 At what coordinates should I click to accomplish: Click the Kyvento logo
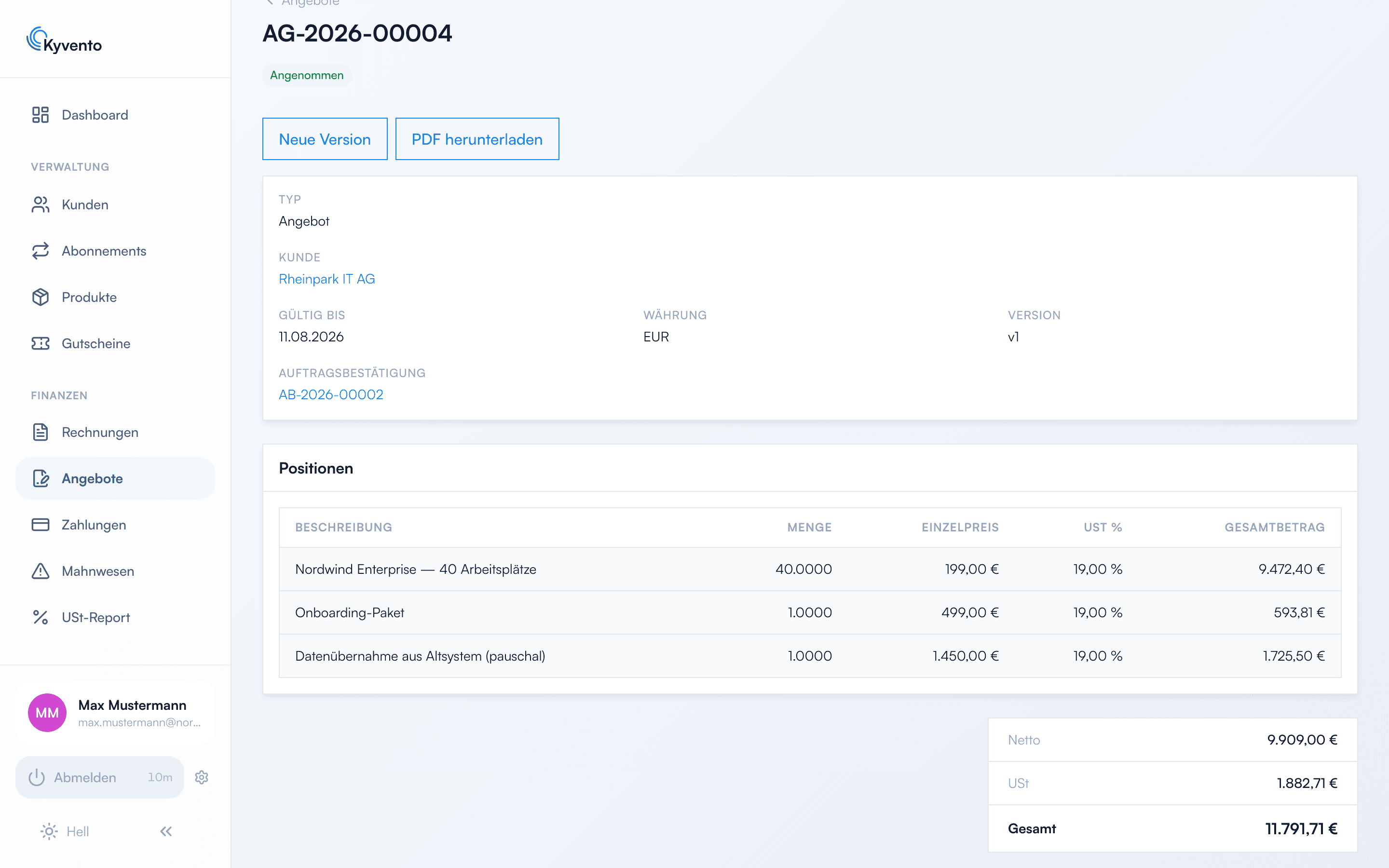point(64,40)
